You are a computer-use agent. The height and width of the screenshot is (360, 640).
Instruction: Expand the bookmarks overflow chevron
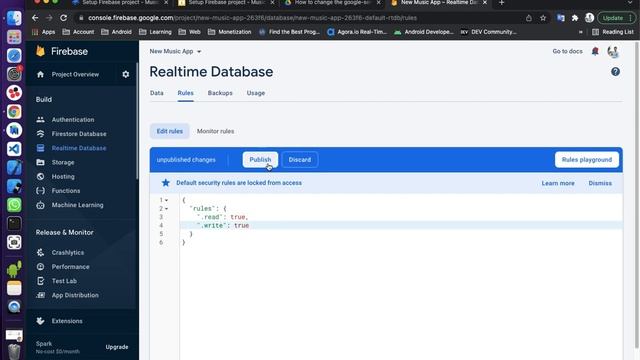(580, 32)
